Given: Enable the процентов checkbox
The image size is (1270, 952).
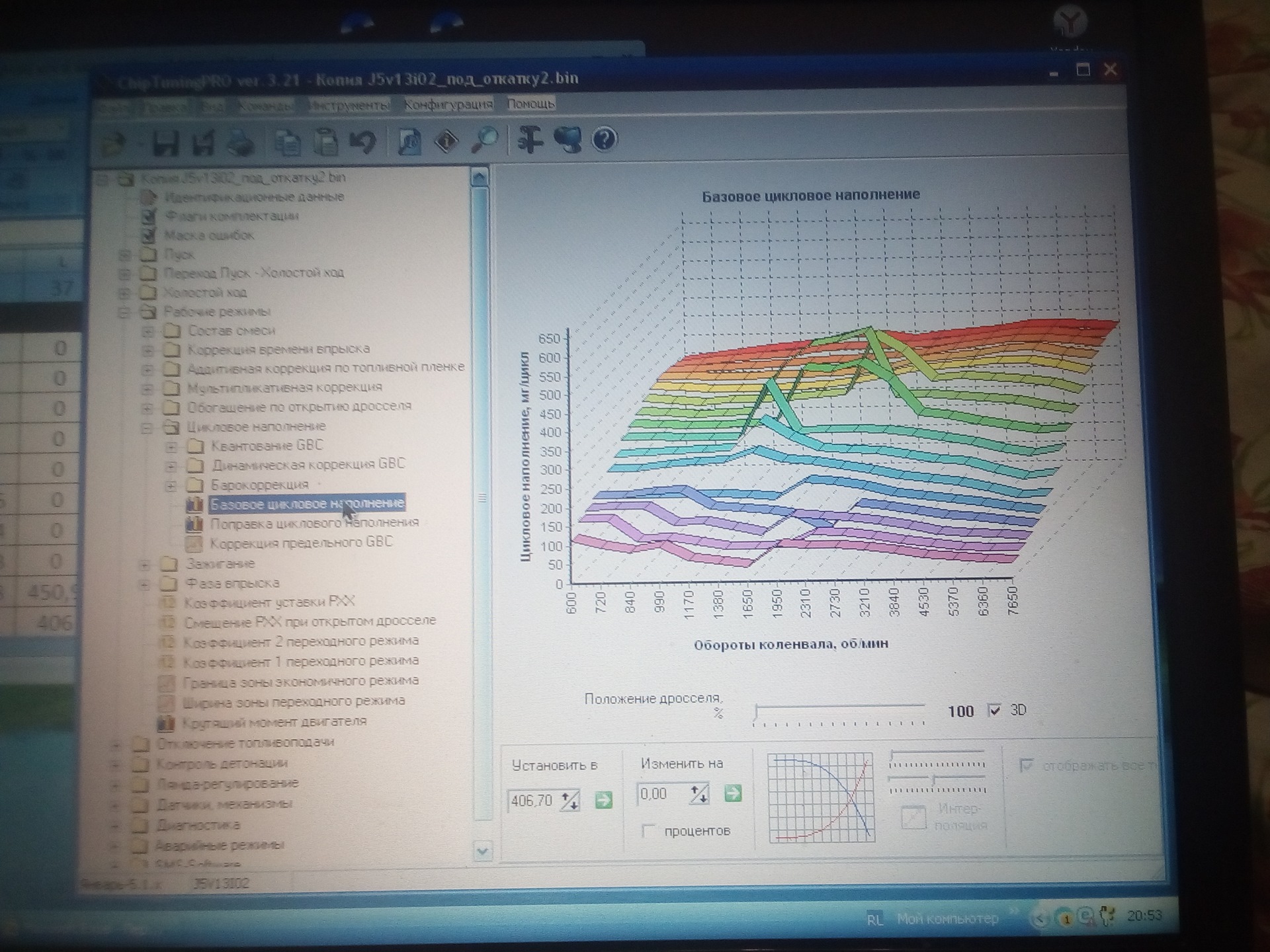Looking at the screenshot, I should pyautogui.click(x=649, y=831).
